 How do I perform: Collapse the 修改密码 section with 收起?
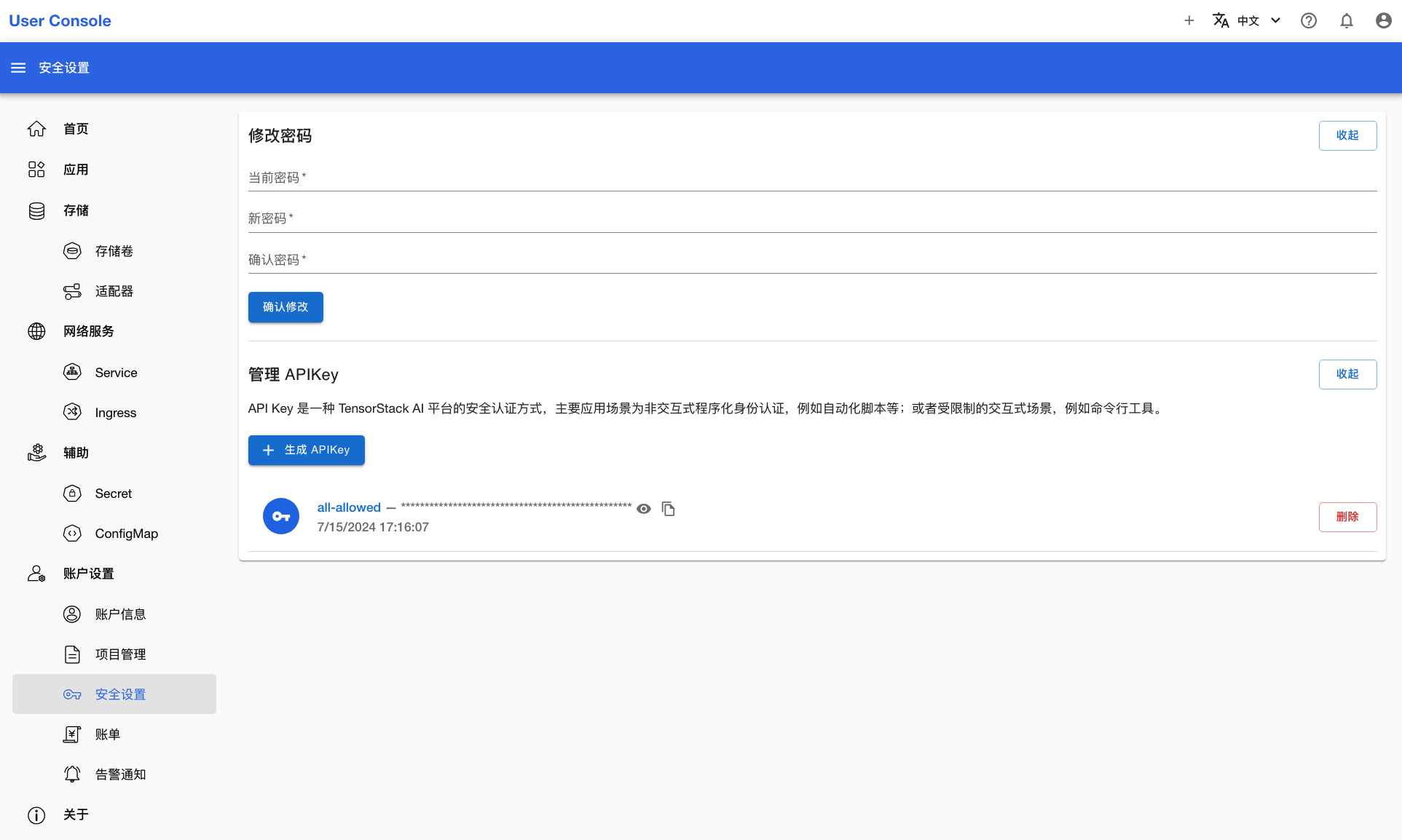click(x=1347, y=135)
